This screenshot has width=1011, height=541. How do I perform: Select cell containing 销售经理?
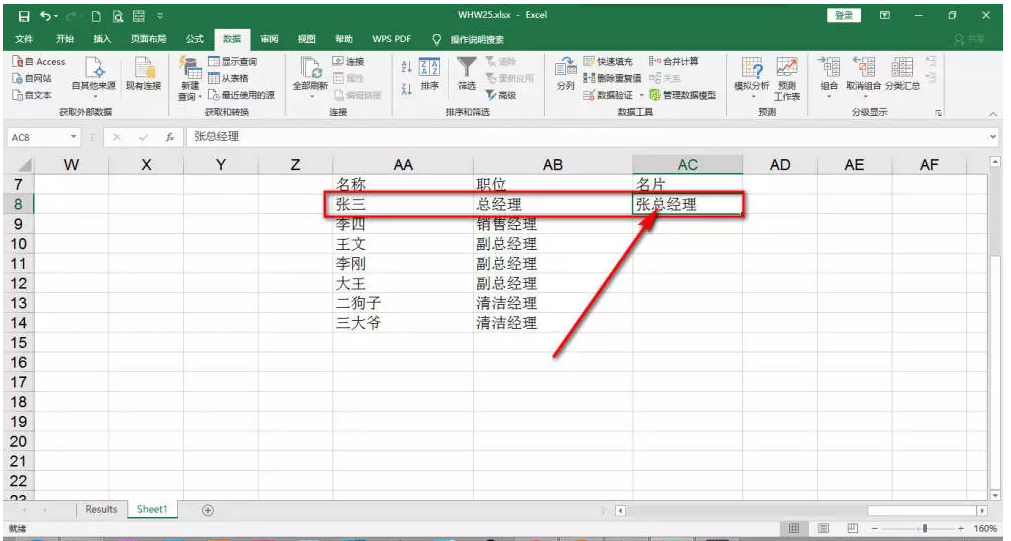(553, 224)
